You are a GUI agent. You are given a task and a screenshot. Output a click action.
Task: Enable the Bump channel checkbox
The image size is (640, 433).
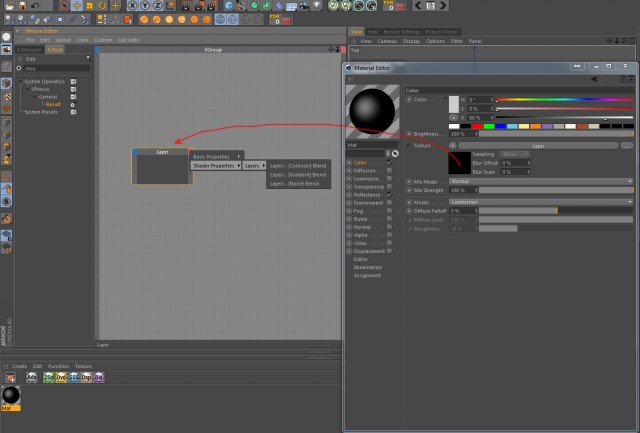tap(389, 219)
